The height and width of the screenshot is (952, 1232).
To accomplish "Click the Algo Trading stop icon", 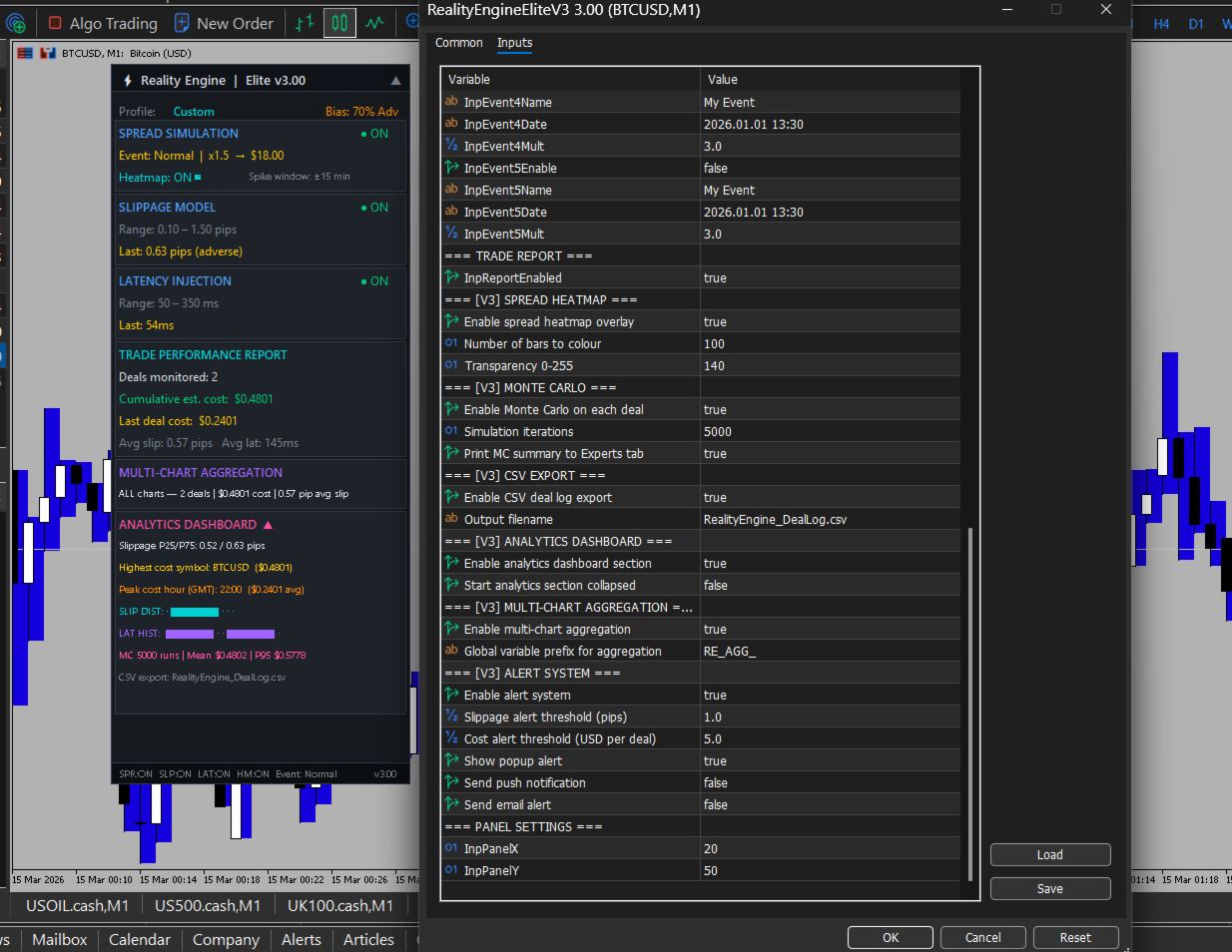I will click(x=55, y=23).
